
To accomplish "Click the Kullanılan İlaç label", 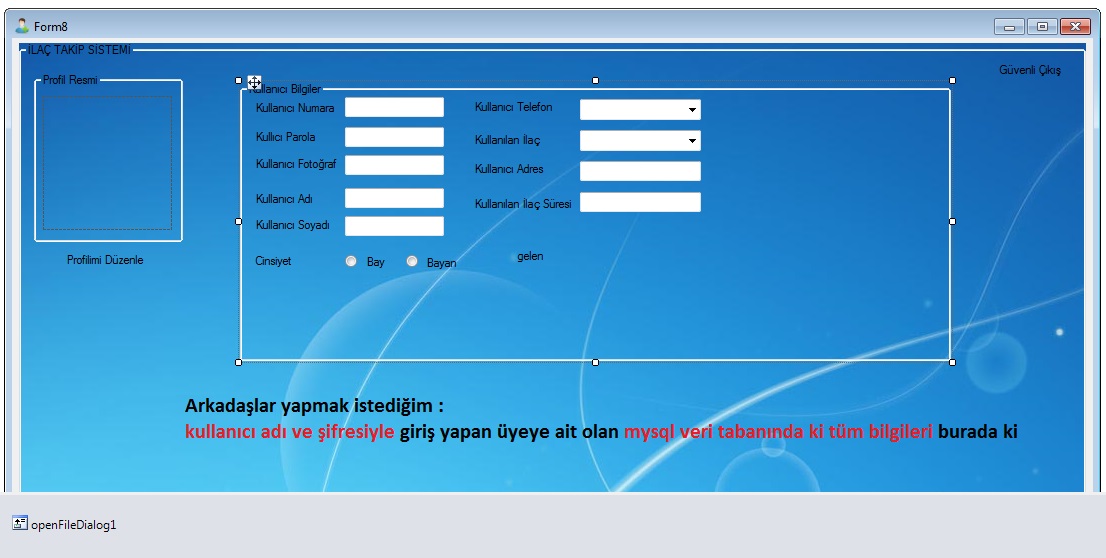I will click(x=507, y=140).
